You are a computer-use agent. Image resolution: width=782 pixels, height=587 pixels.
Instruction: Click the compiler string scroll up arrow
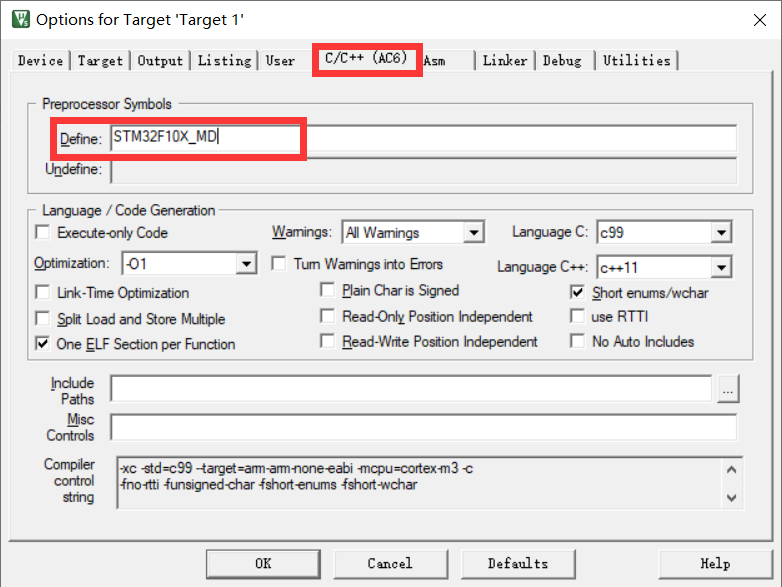click(732, 469)
